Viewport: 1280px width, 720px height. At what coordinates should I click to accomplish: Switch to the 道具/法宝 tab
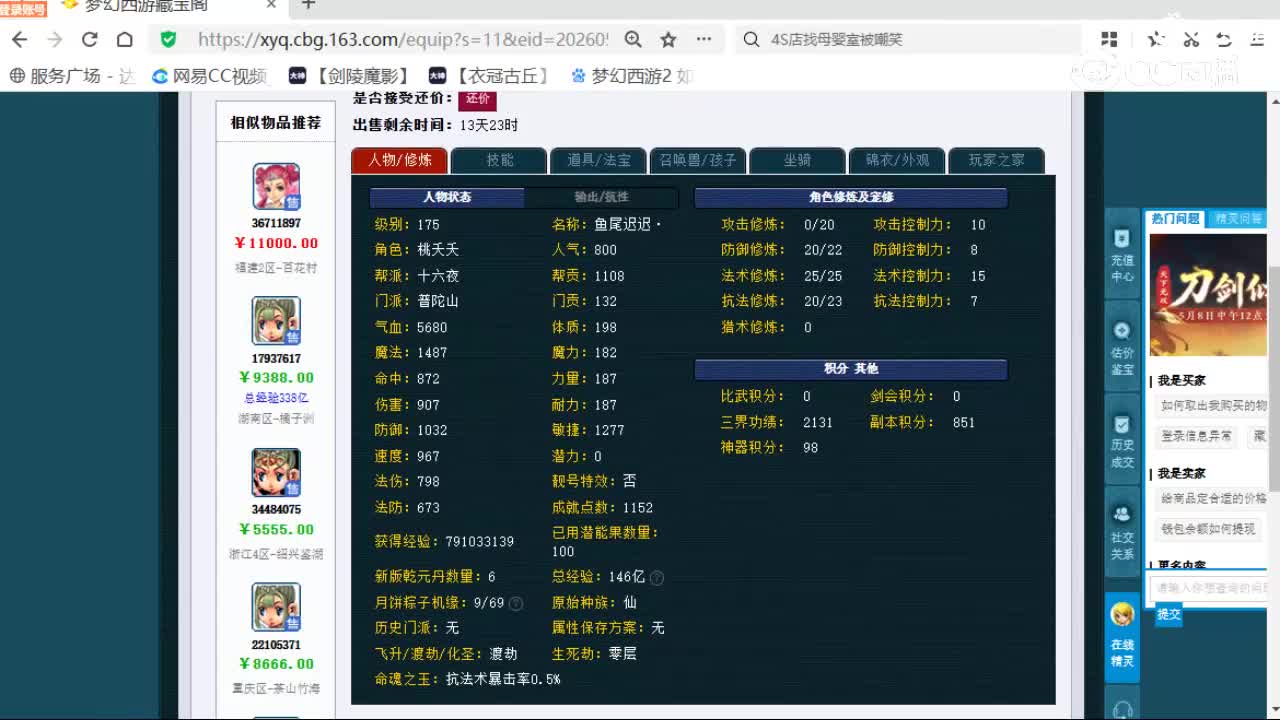[x=598, y=160]
